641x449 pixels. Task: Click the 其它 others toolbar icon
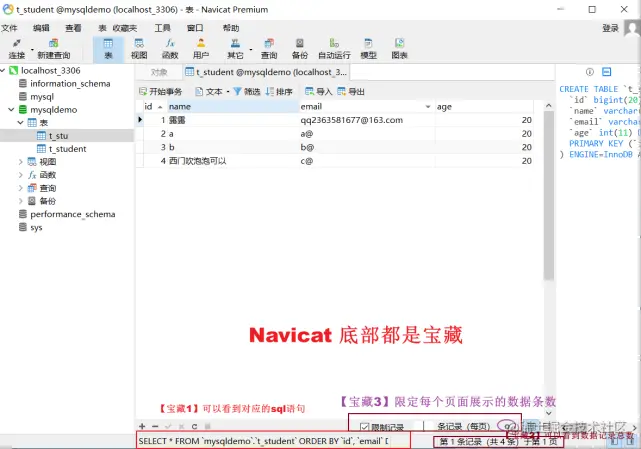[235, 48]
